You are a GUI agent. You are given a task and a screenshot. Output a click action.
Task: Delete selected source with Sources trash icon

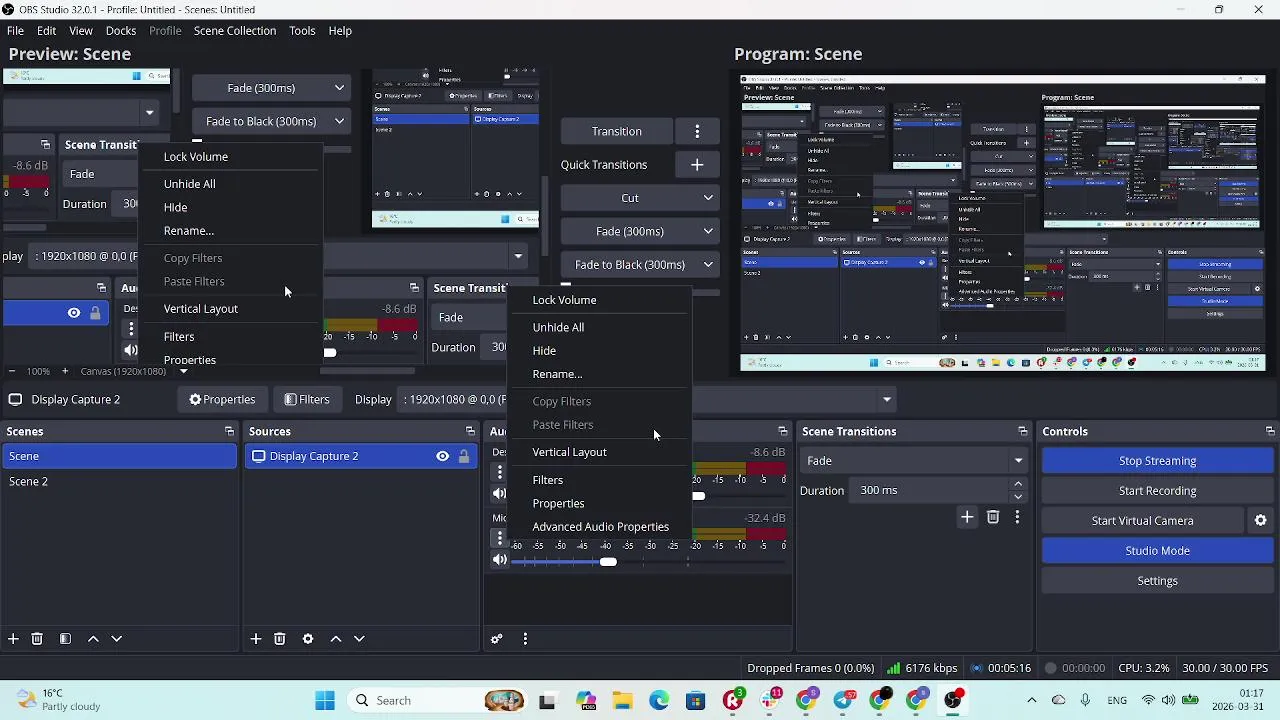280,639
